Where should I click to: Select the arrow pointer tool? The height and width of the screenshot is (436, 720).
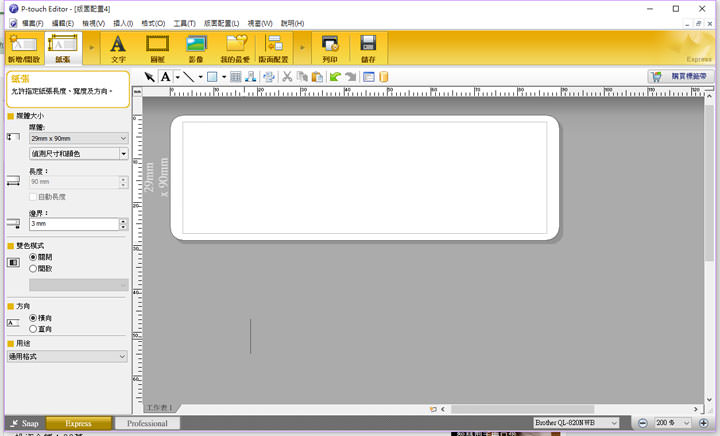click(x=150, y=77)
